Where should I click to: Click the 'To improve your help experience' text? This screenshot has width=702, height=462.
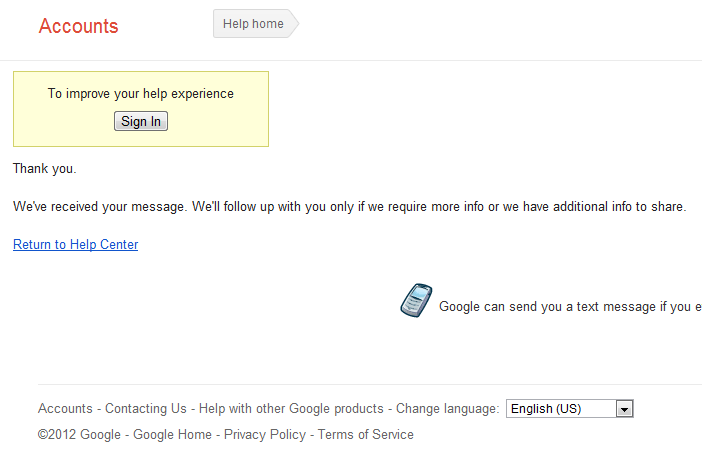point(141,94)
